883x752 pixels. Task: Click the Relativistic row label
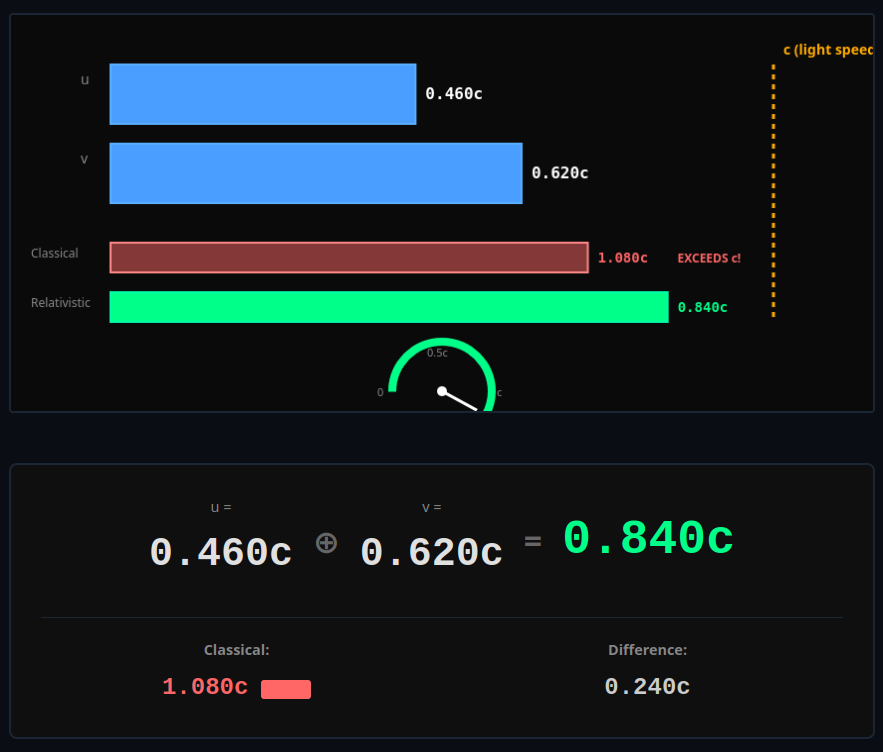(x=60, y=303)
